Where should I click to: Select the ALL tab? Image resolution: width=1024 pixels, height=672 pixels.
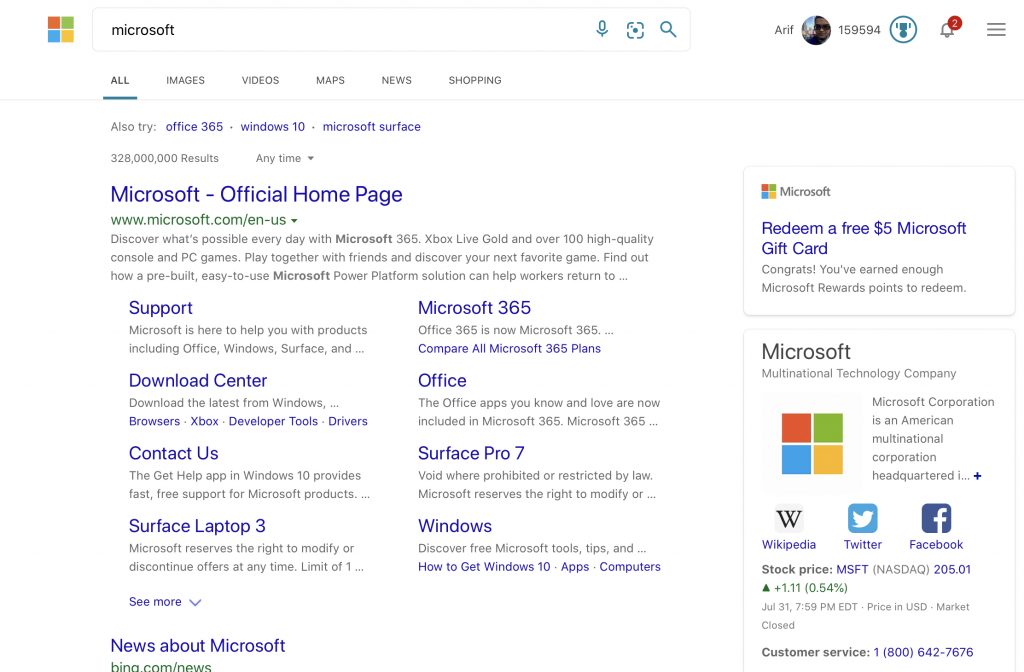(120, 80)
